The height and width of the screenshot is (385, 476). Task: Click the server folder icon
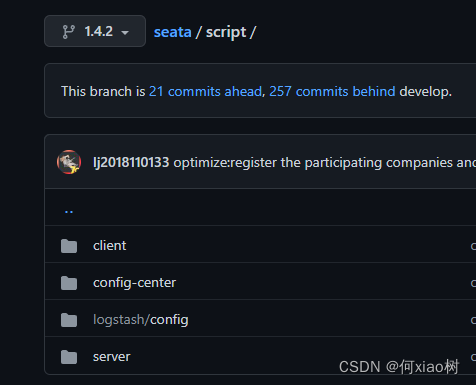69,357
